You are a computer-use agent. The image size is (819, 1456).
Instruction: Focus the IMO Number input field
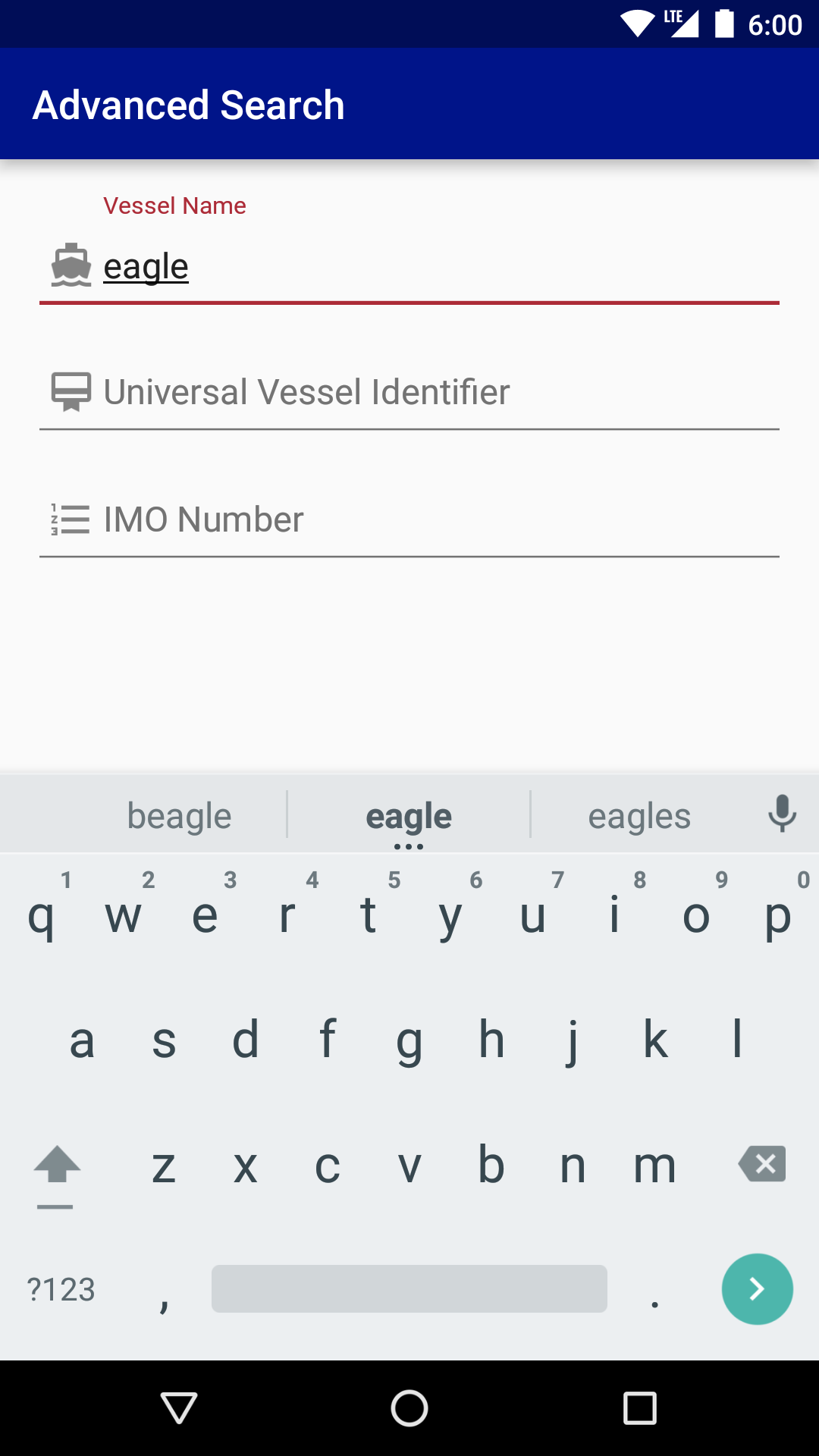tap(440, 519)
